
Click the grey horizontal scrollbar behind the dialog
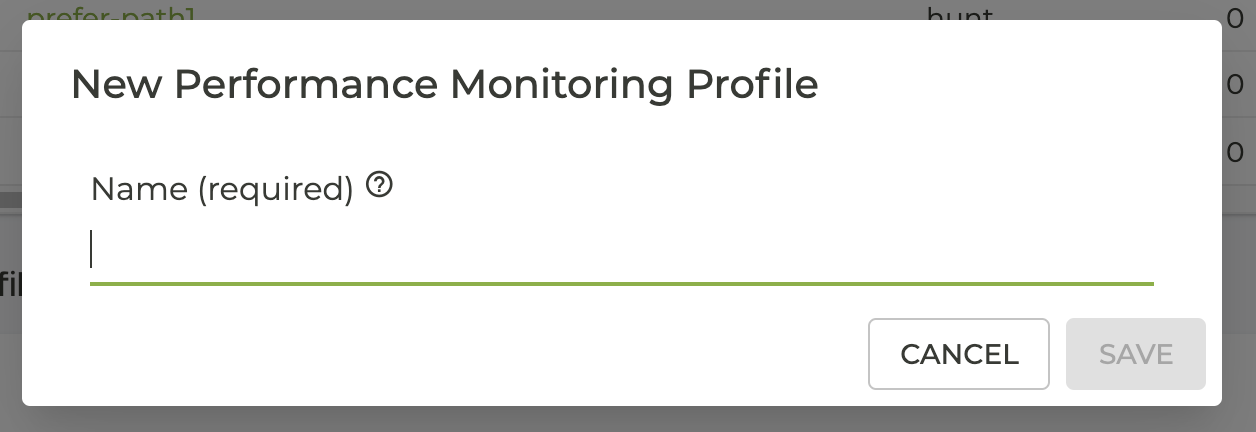coord(10,200)
